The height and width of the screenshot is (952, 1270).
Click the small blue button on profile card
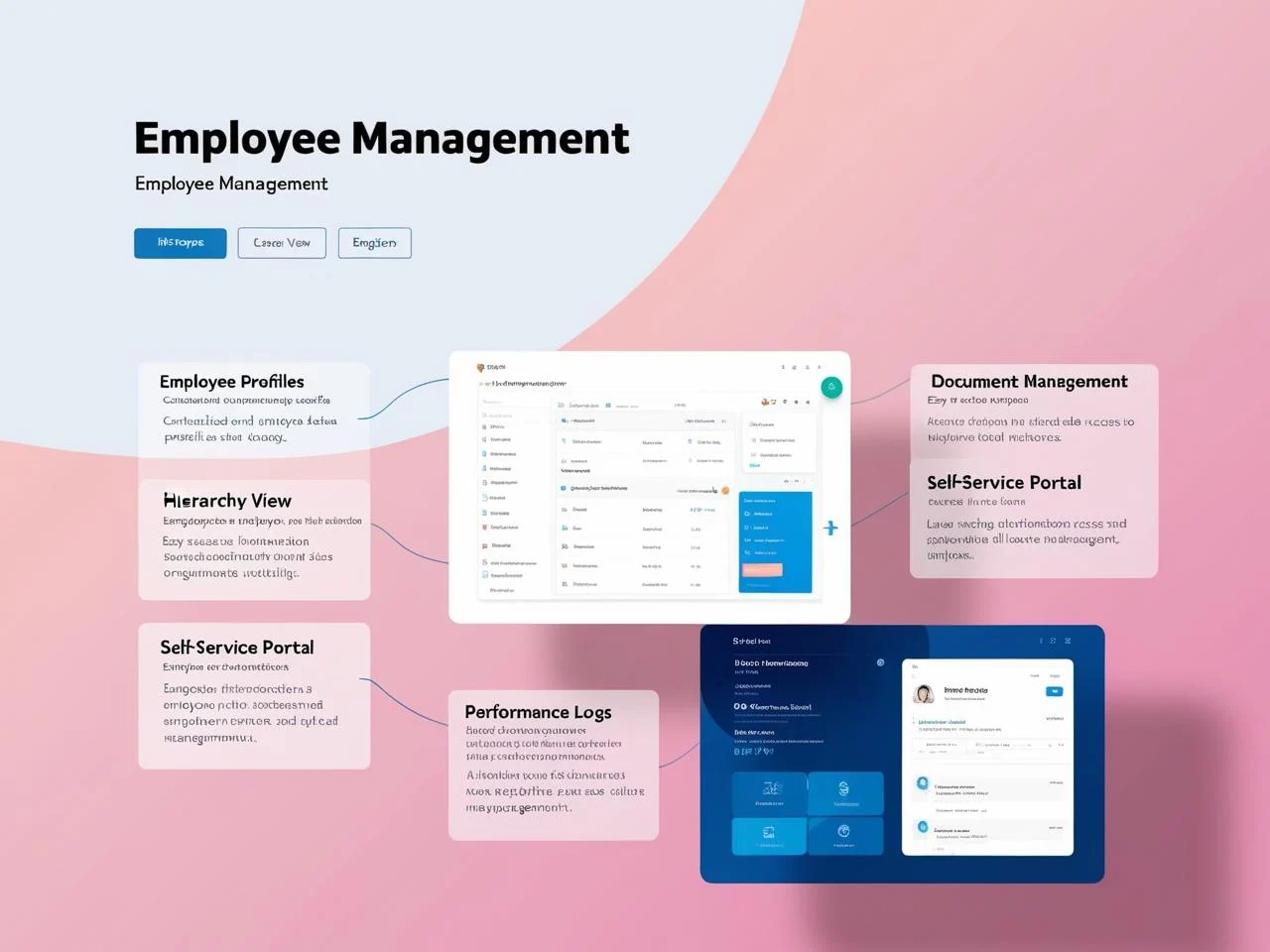[1054, 691]
